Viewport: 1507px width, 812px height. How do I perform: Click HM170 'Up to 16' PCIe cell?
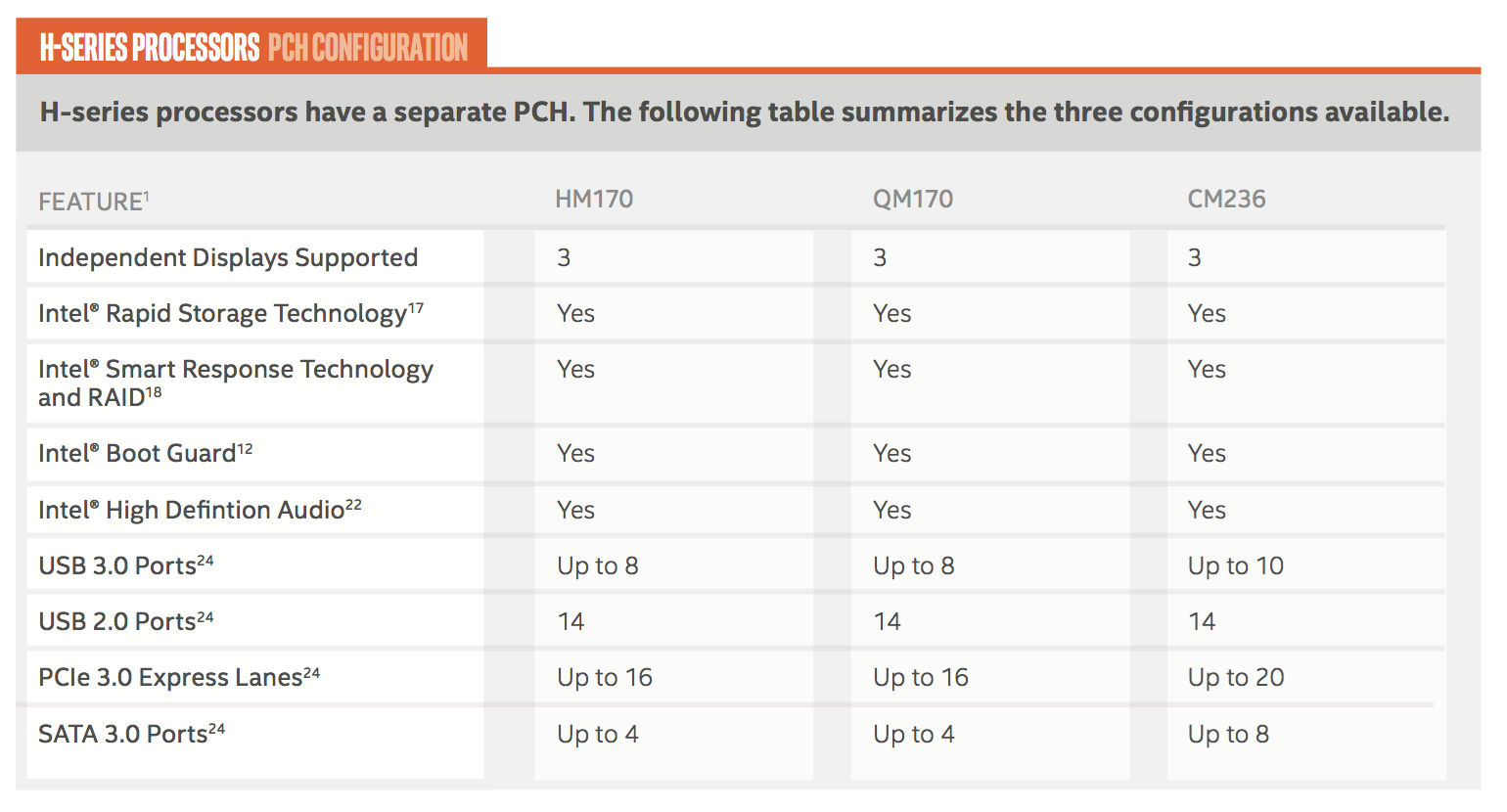pos(604,677)
